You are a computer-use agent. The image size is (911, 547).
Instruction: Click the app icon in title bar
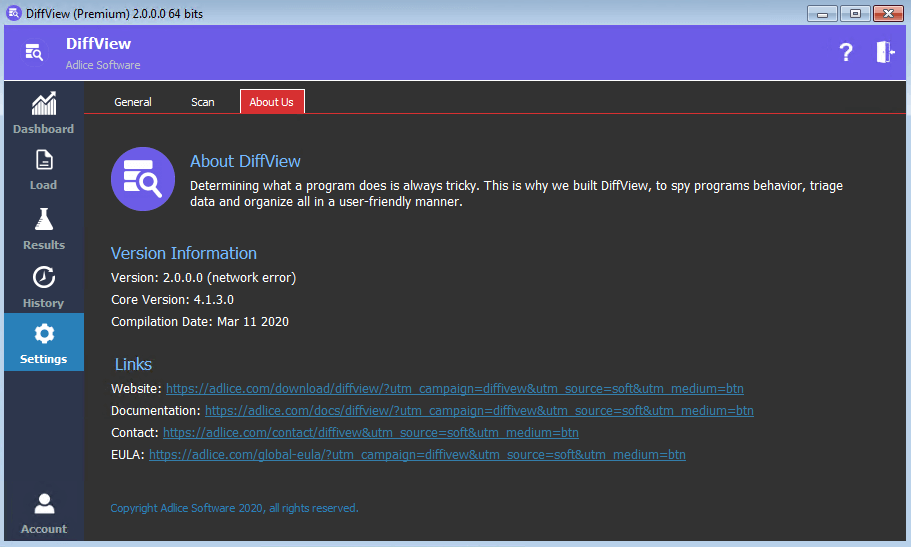[13, 13]
